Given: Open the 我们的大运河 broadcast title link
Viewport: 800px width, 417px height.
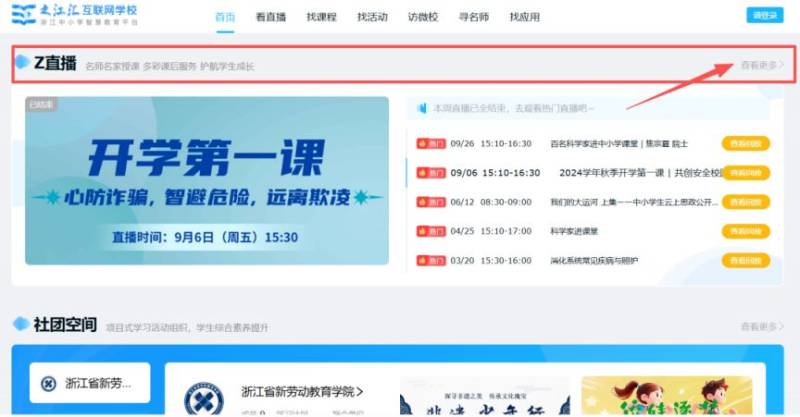Looking at the screenshot, I should pos(634,202).
